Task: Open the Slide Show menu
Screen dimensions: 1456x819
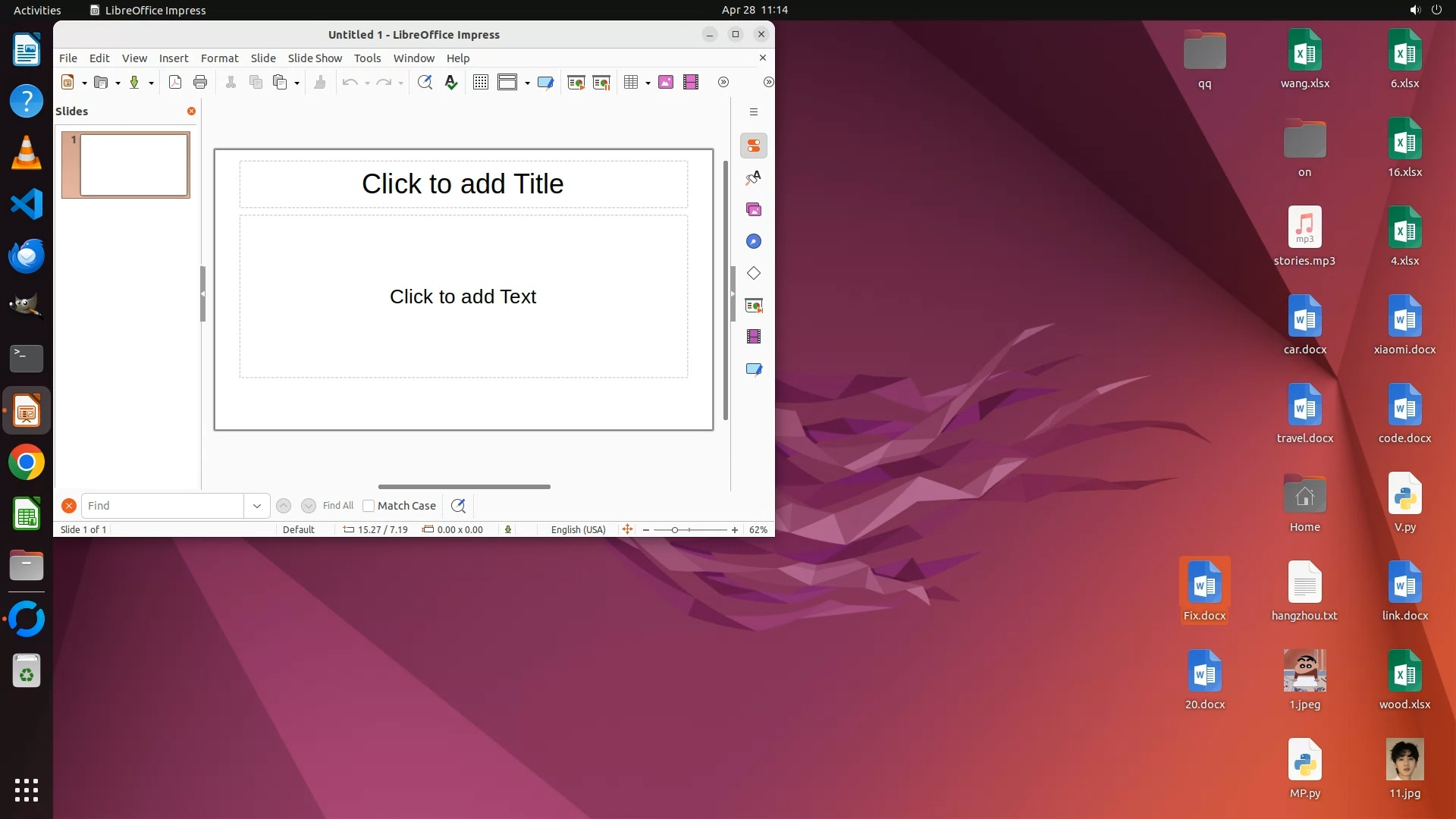Action: [x=315, y=58]
